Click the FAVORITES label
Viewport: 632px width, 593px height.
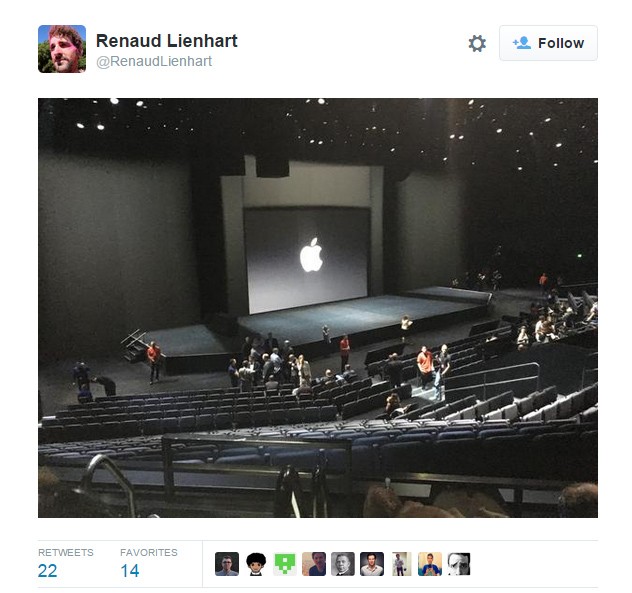point(149,552)
